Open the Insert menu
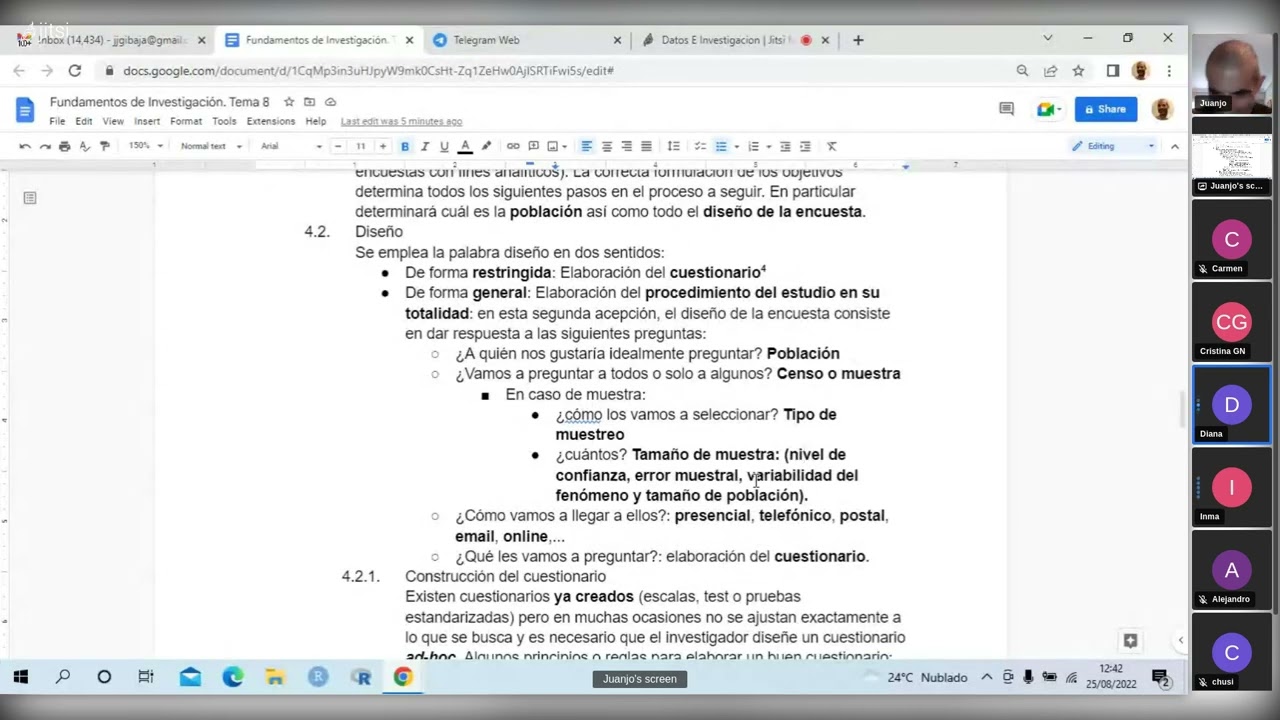 click(x=147, y=121)
